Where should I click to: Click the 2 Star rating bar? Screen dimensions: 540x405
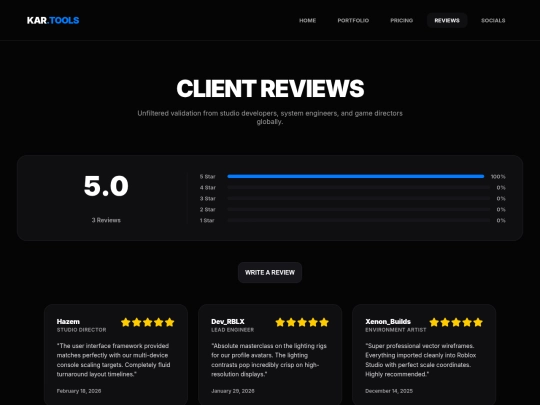tap(359, 209)
